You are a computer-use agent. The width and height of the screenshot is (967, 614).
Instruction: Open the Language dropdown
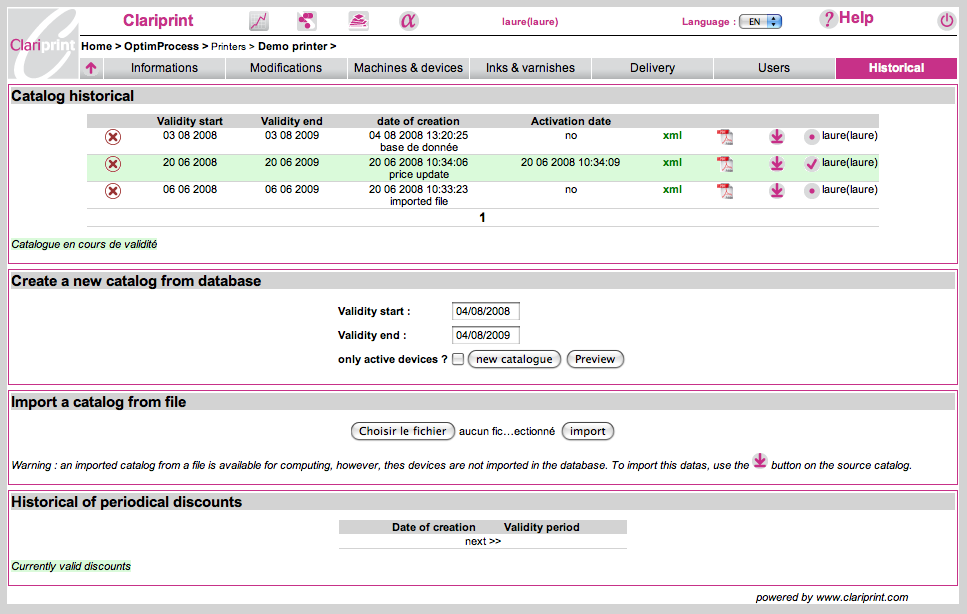point(760,21)
